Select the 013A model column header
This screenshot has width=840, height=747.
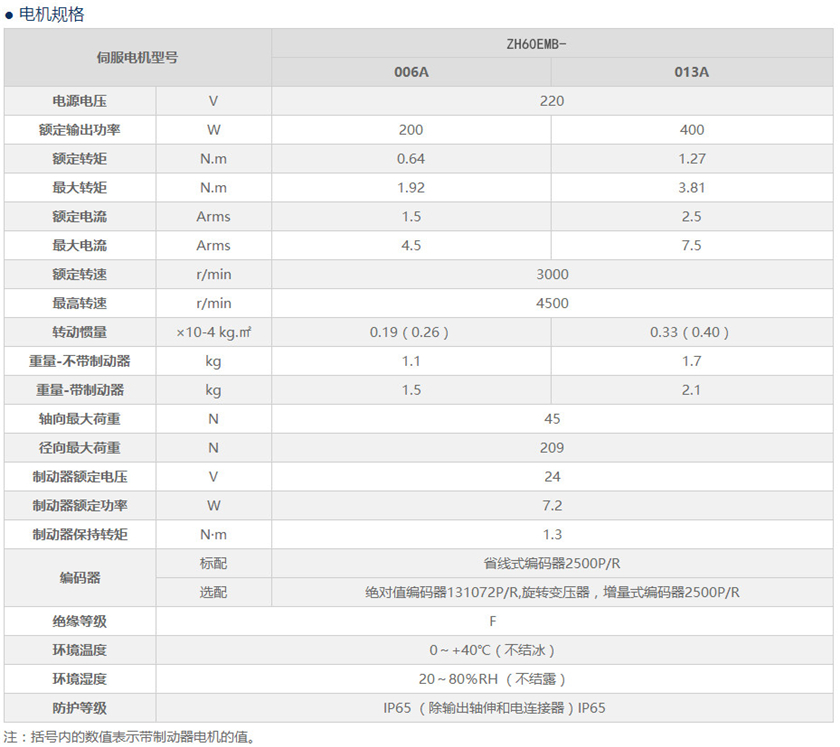point(691,72)
